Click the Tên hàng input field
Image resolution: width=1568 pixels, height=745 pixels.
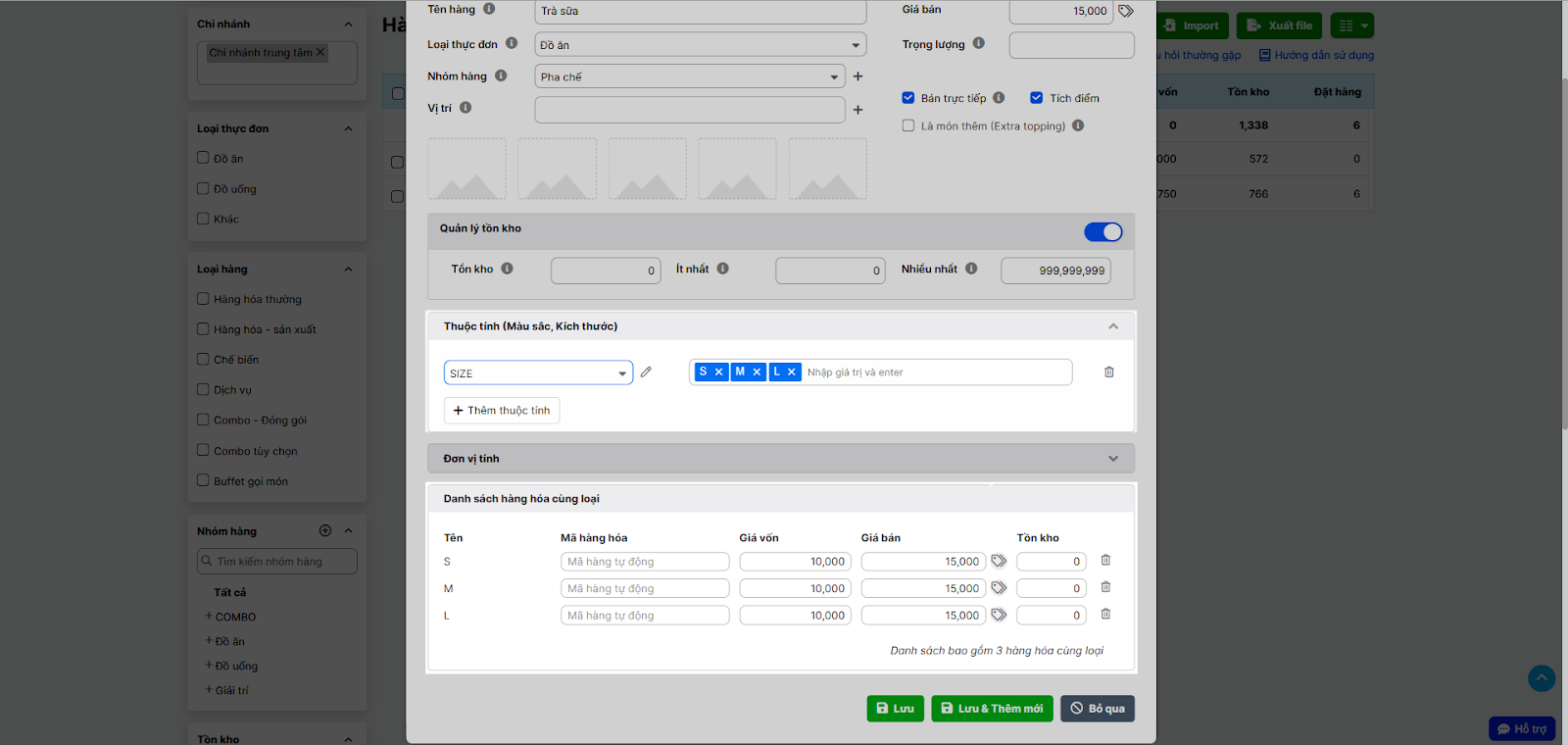pos(701,12)
